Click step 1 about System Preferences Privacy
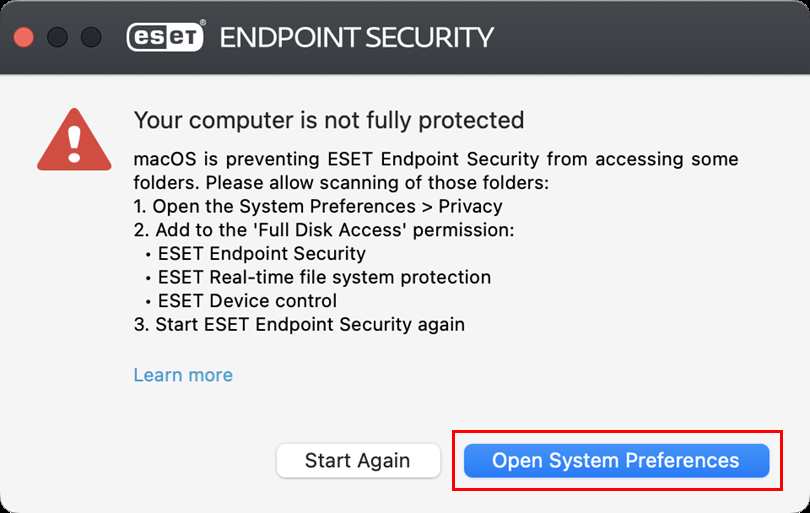This screenshot has height=513, width=810. click(318, 206)
